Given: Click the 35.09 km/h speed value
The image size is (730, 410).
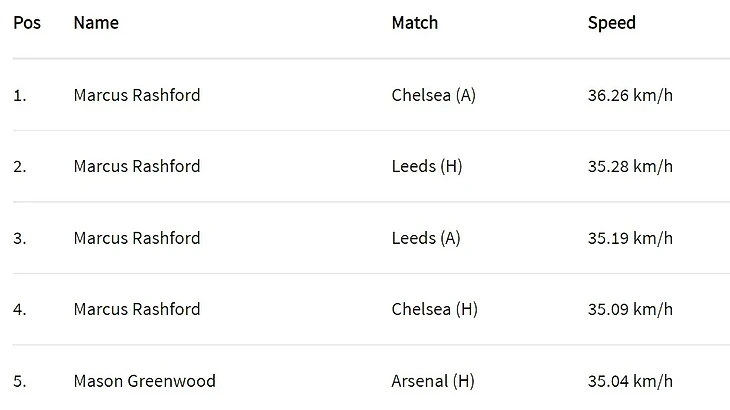Looking at the screenshot, I should [x=630, y=309].
